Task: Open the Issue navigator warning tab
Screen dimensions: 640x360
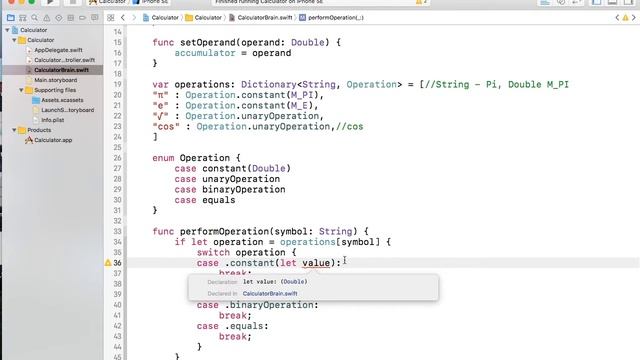Action: 47,18
